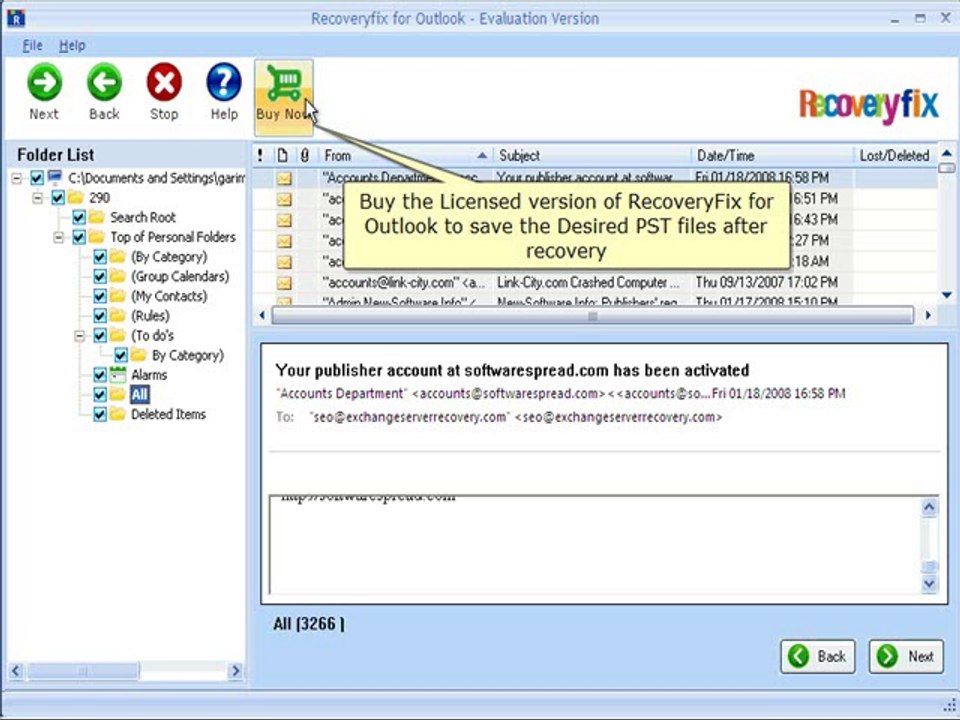Image resolution: width=960 pixels, height=720 pixels.
Task: Click the bottom Back button
Action: (817, 656)
